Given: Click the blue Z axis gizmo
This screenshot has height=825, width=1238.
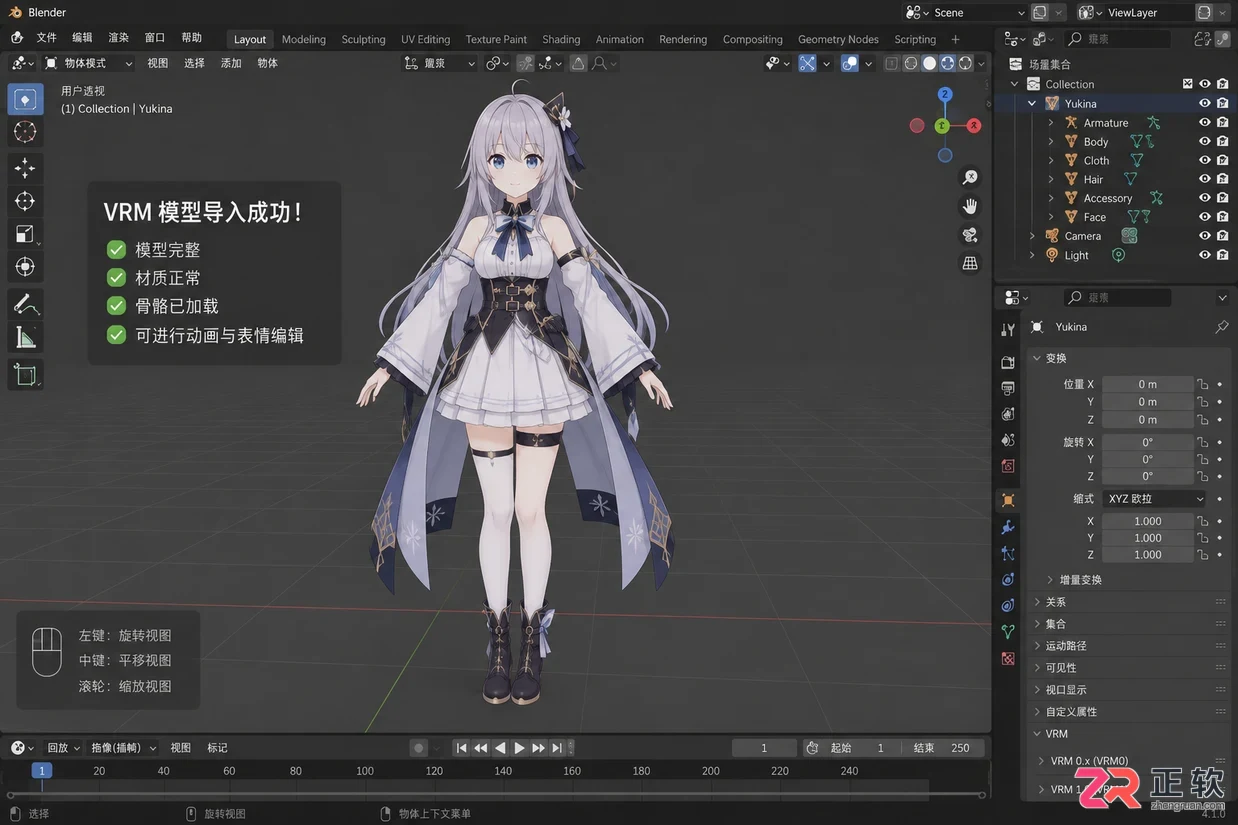Looking at the screenshot, I should [x=945, y=94].
